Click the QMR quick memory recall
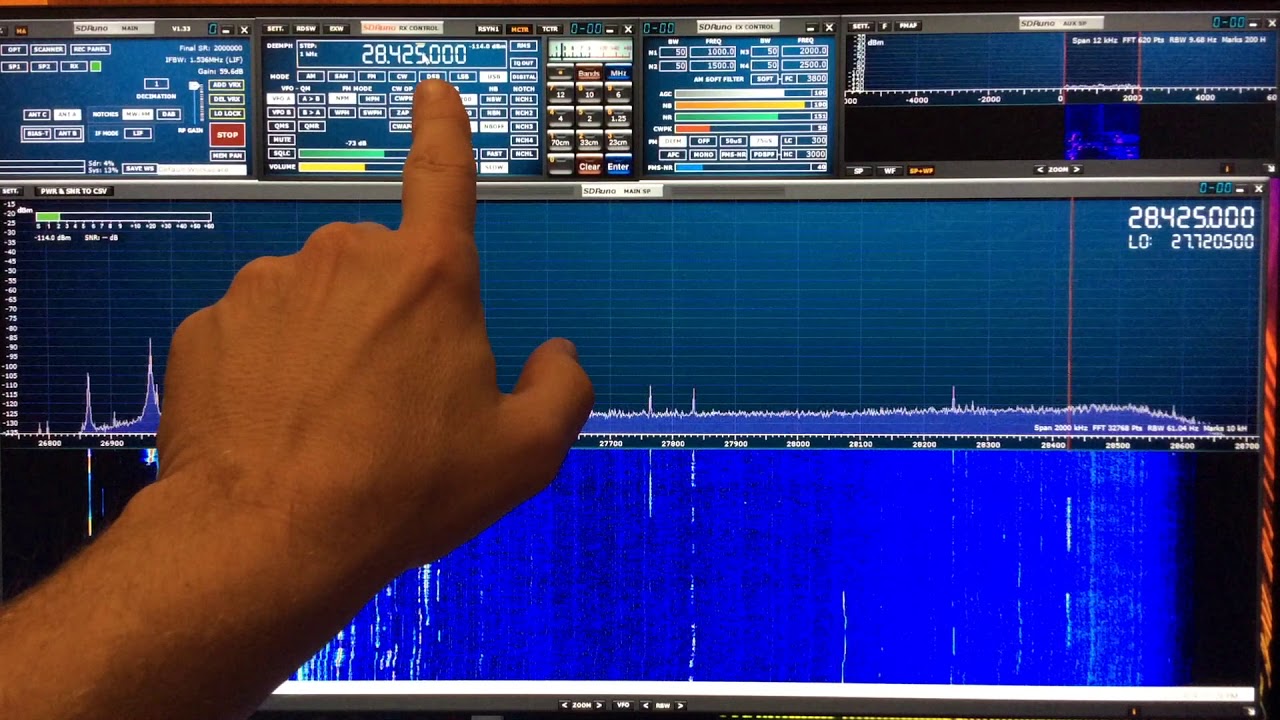Screen dimensions: 1280x720 [x=311, y=126]
